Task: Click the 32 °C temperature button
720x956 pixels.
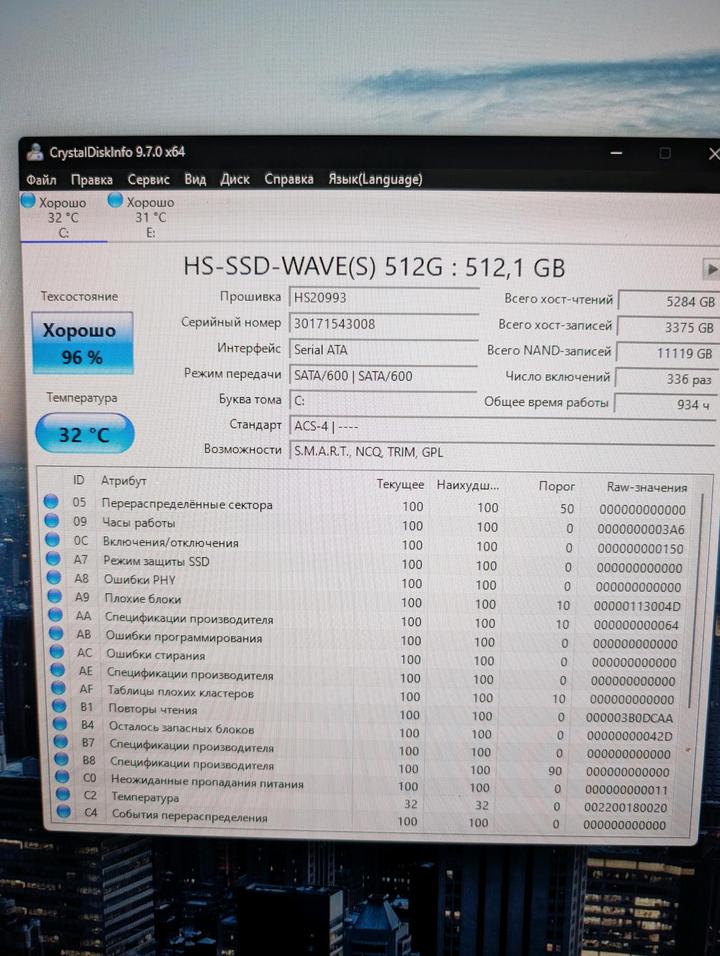Action: 84,434
